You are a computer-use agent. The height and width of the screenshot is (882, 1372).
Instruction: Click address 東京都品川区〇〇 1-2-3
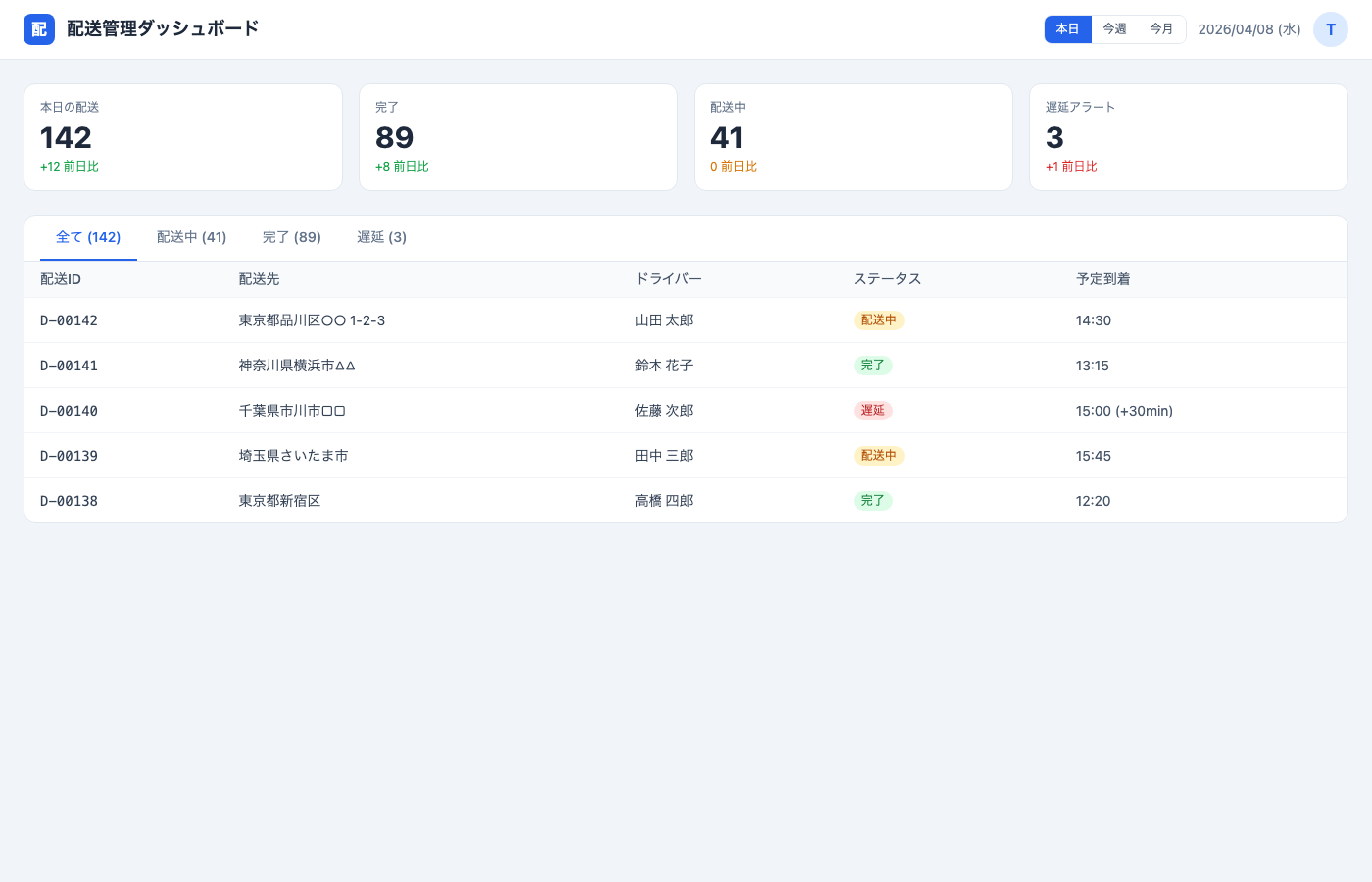312,320
